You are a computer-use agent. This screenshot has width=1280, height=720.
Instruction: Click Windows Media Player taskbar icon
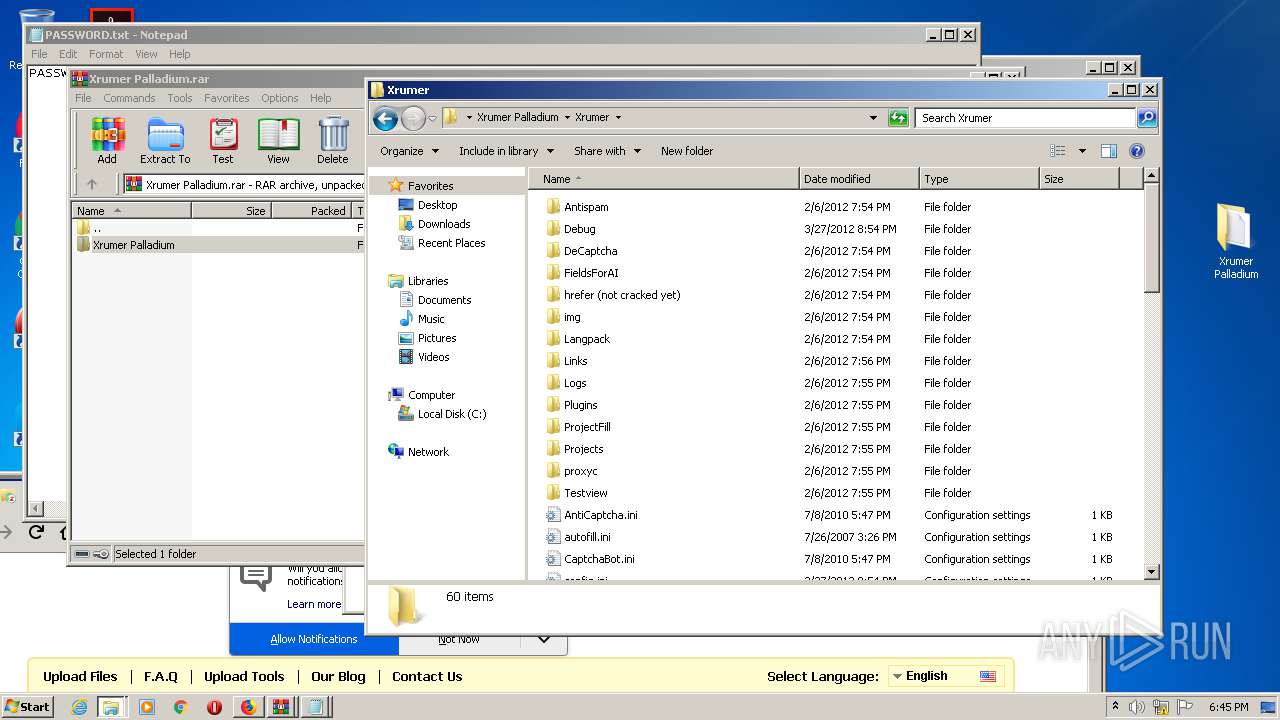point(147,707)
